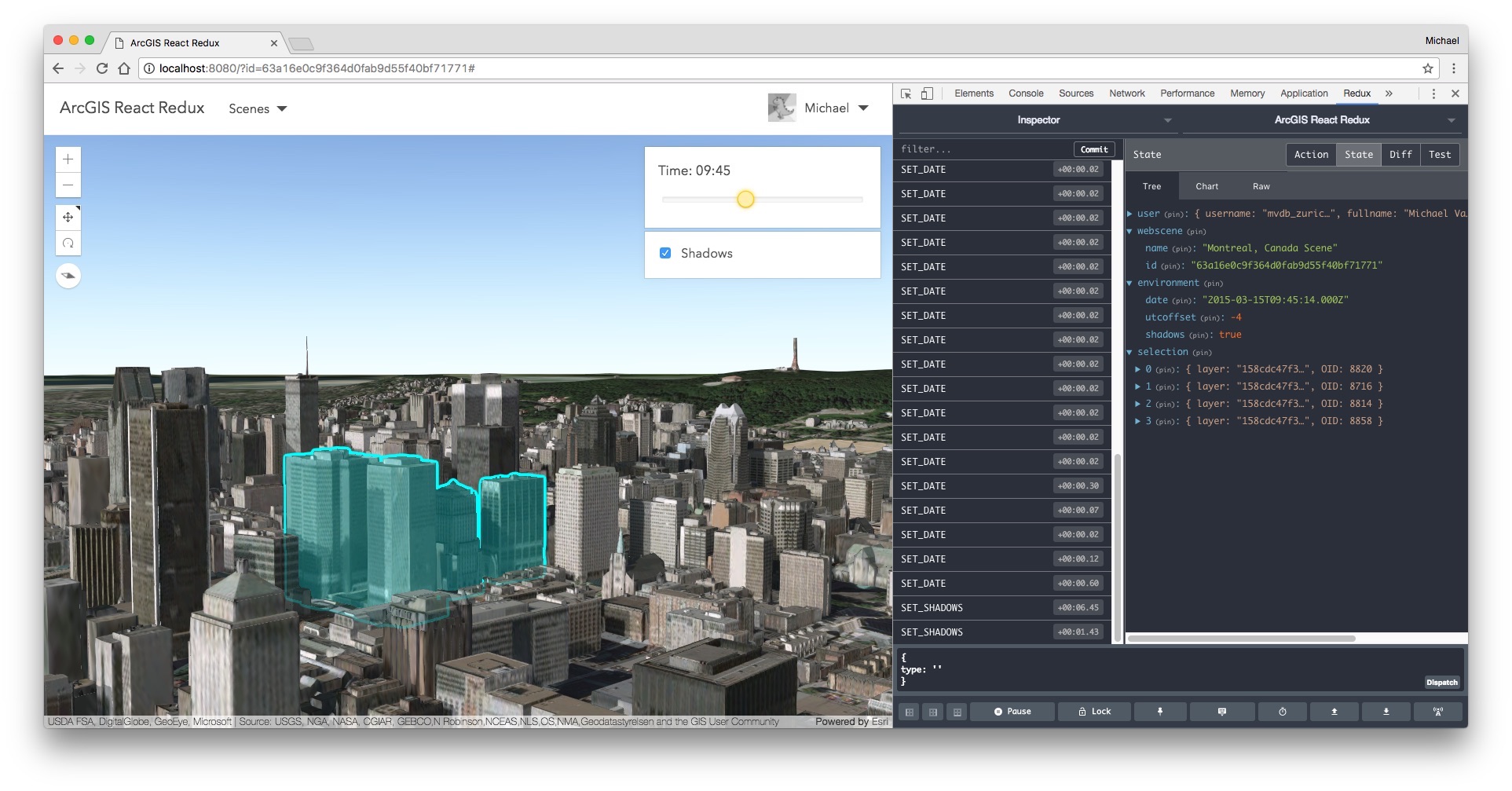Bookmark this page with the star
The image size is (1512, 791).
pos(1427,68)
